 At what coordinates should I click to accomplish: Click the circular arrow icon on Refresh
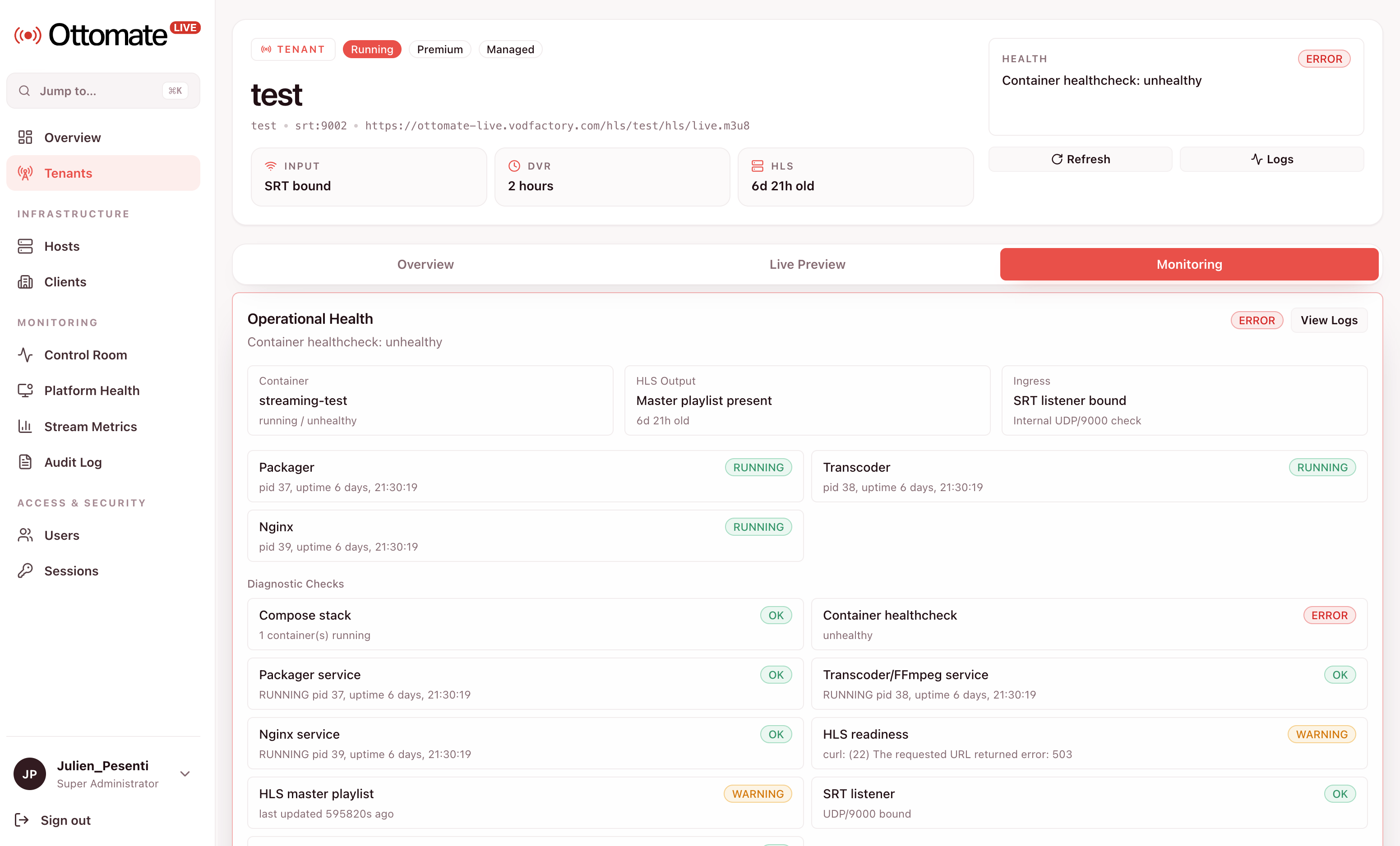pyautogui.click(x=1057, y=160)
